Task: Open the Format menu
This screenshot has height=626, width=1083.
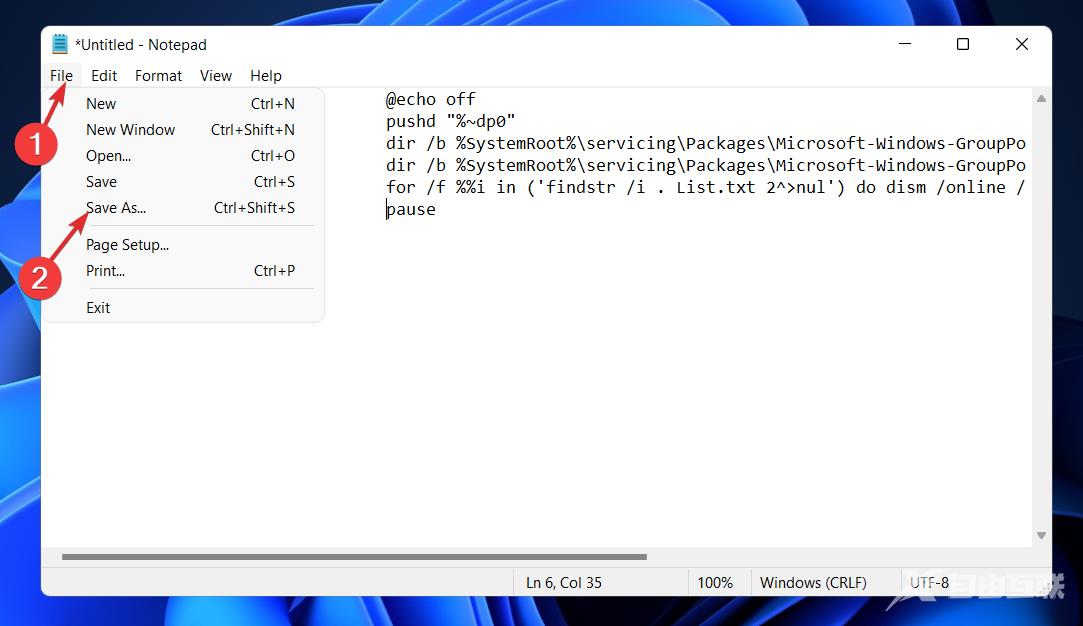Action: pyautogui.click(x=158, y=76)
